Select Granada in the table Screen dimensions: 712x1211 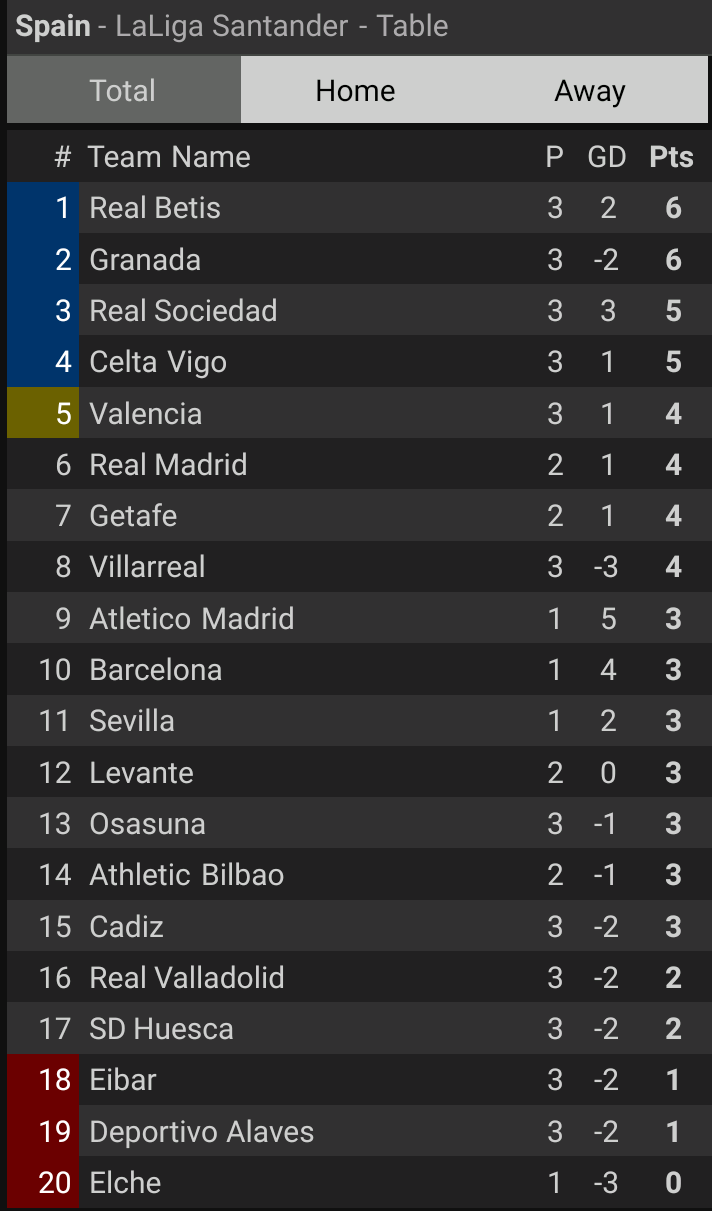click(x=145, y=260)
